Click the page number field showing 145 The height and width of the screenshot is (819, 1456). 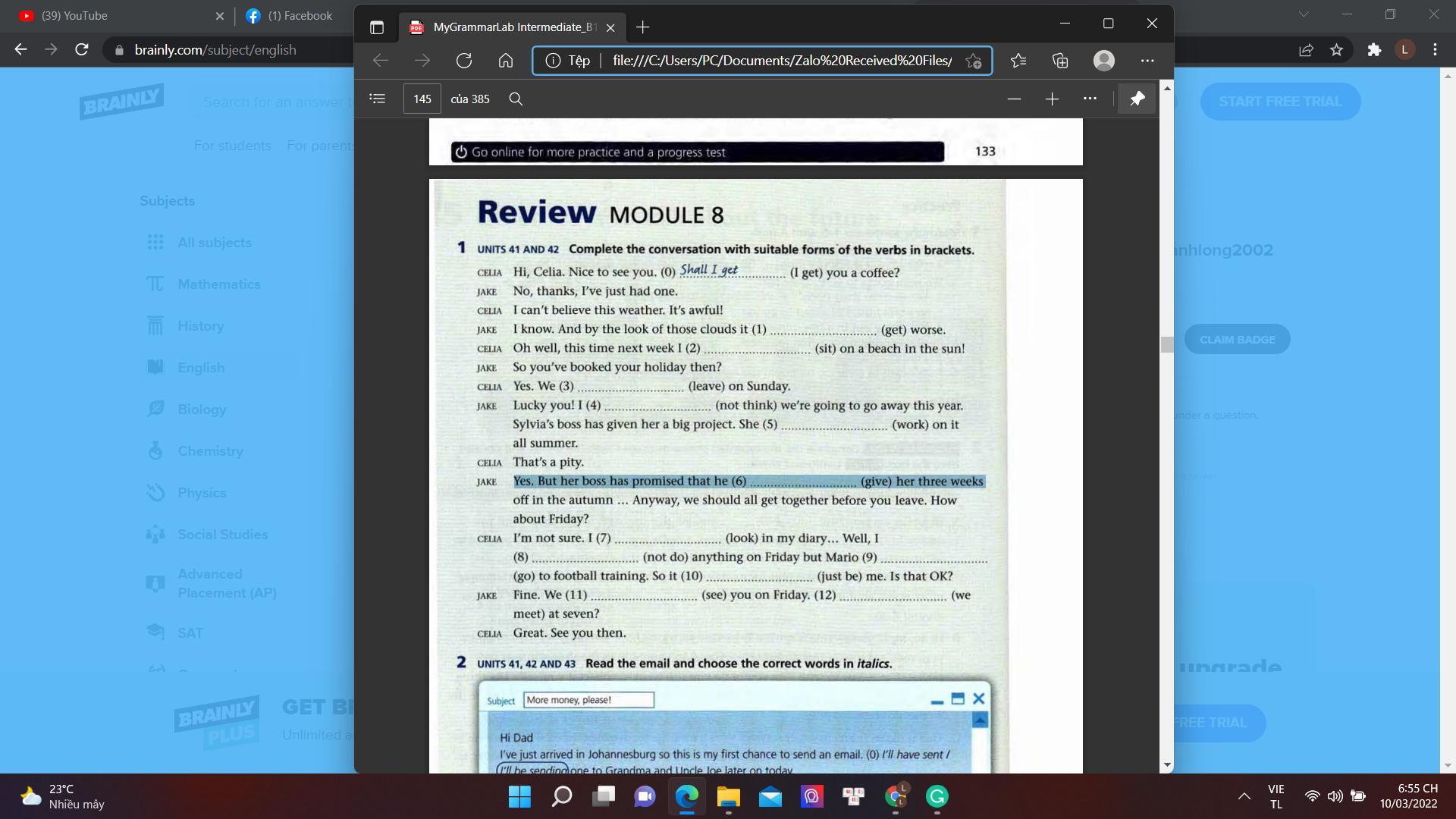[x=422, y=99]
